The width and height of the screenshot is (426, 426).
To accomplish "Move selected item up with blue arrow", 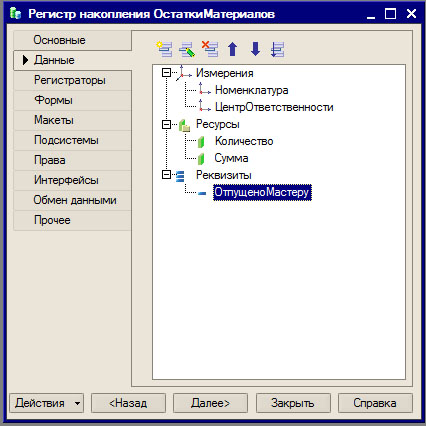I will [x=233, y=49].
